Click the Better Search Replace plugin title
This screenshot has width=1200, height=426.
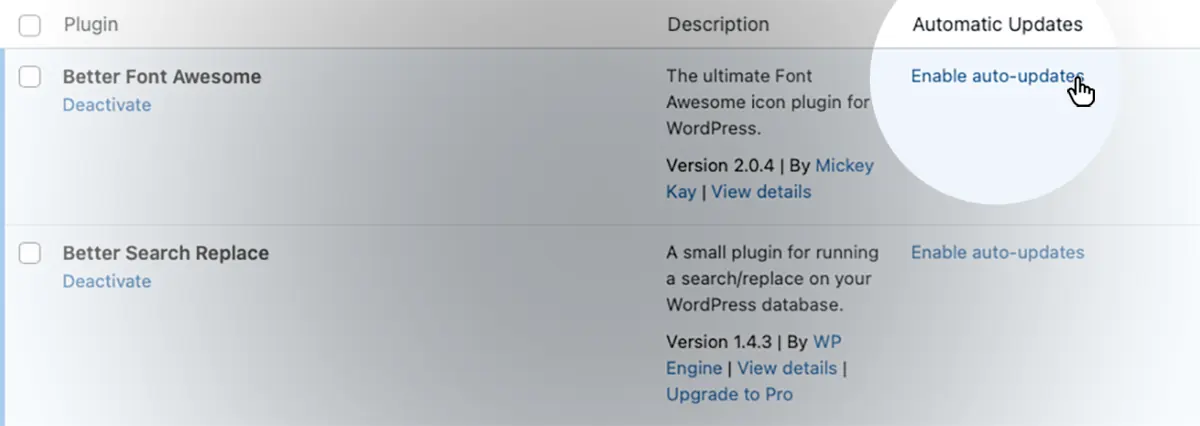click(166, 253)
